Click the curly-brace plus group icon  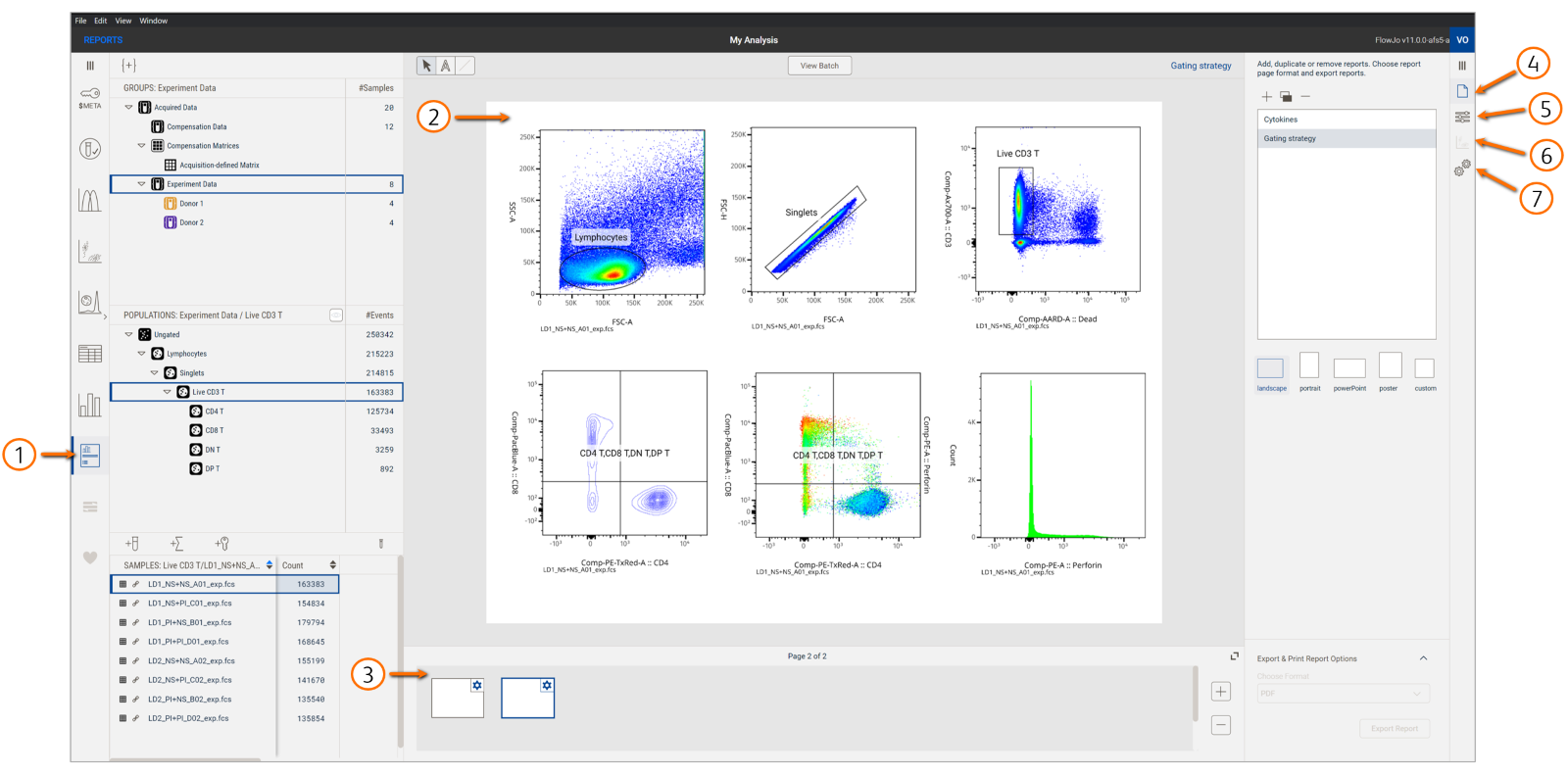point(128,66)
